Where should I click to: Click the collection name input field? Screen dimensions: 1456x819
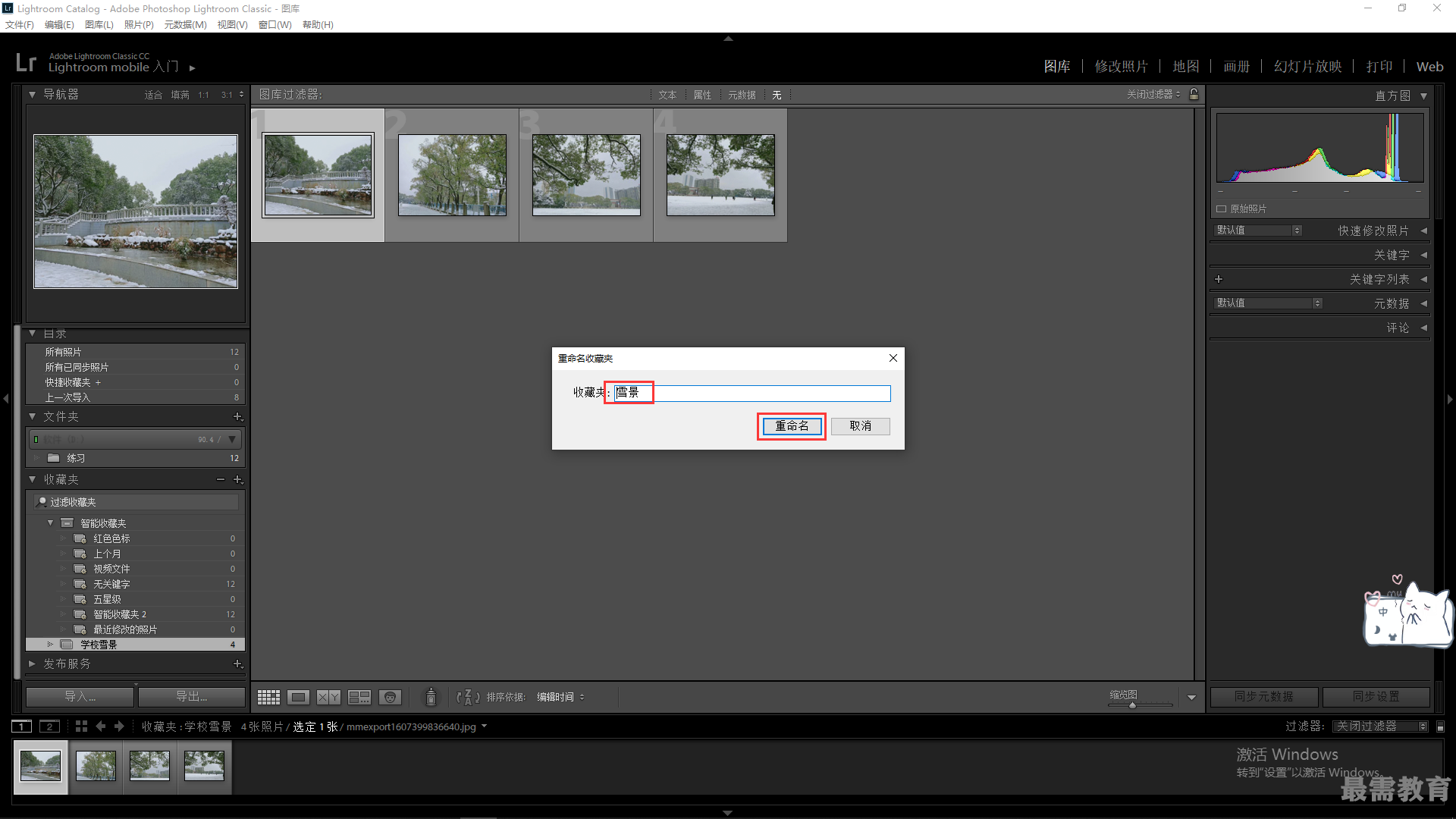pos(752,393)
